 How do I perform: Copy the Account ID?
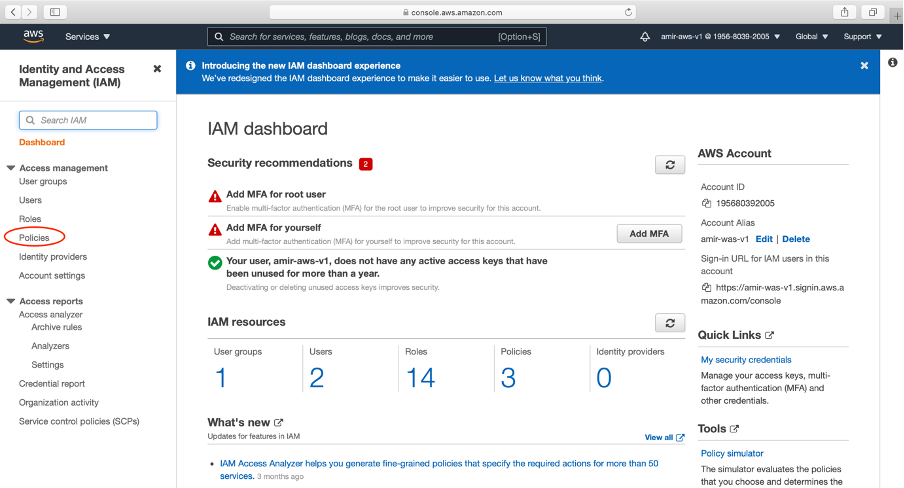pyautogui.click(x=706, y=203)
